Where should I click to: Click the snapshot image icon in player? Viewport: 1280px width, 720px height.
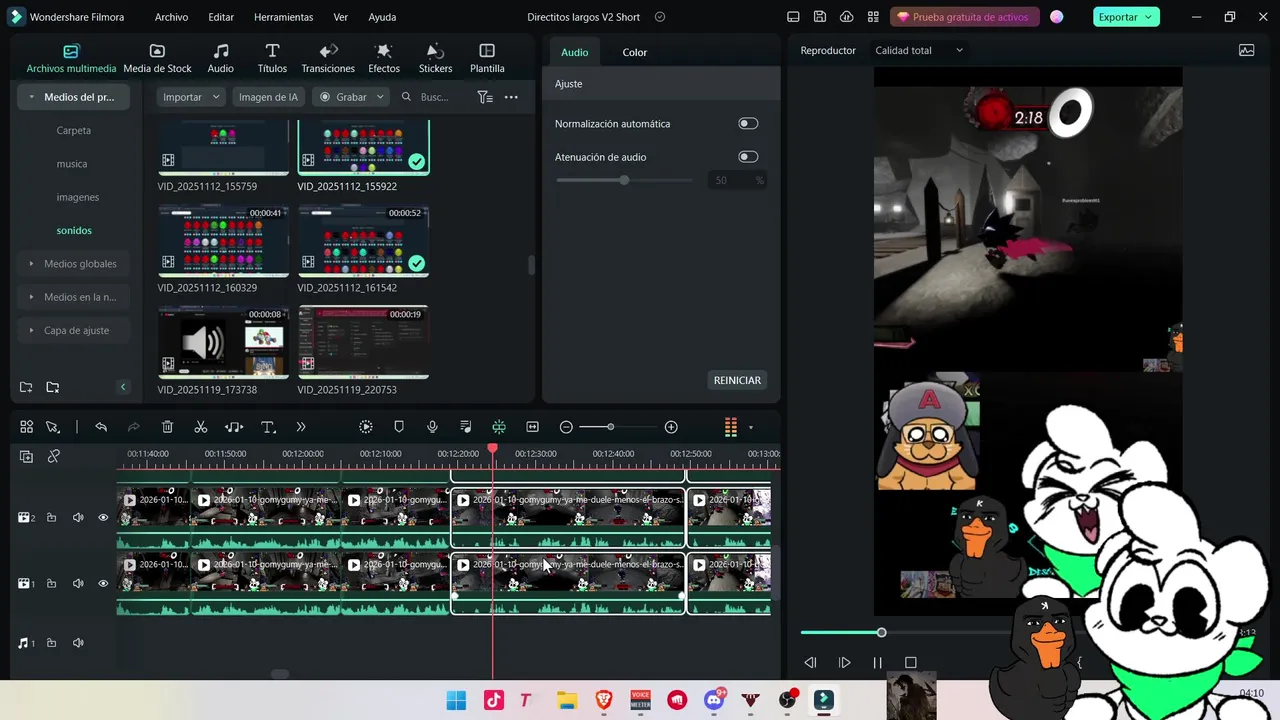1246,50
